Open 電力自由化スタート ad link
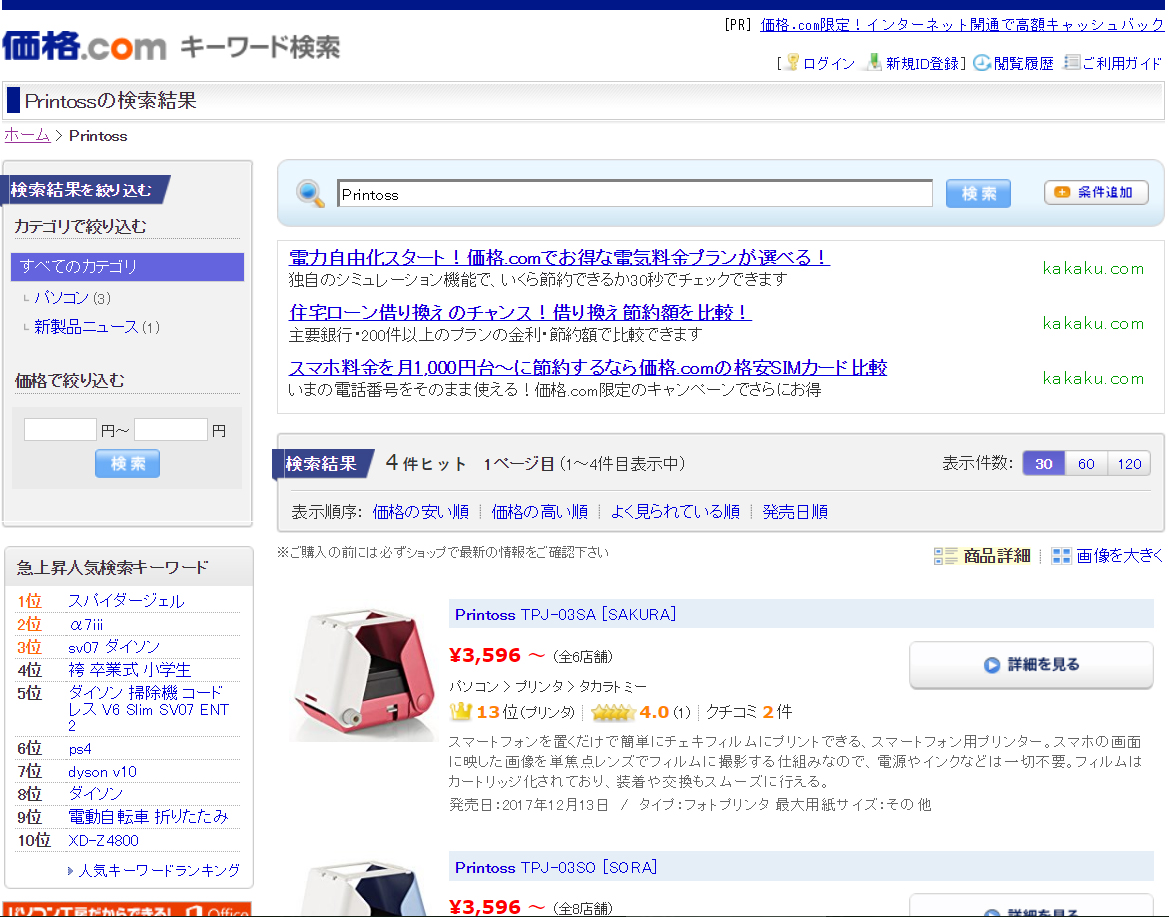Image resolution: width=1169 pixels, height=917 pixels. 558,257
